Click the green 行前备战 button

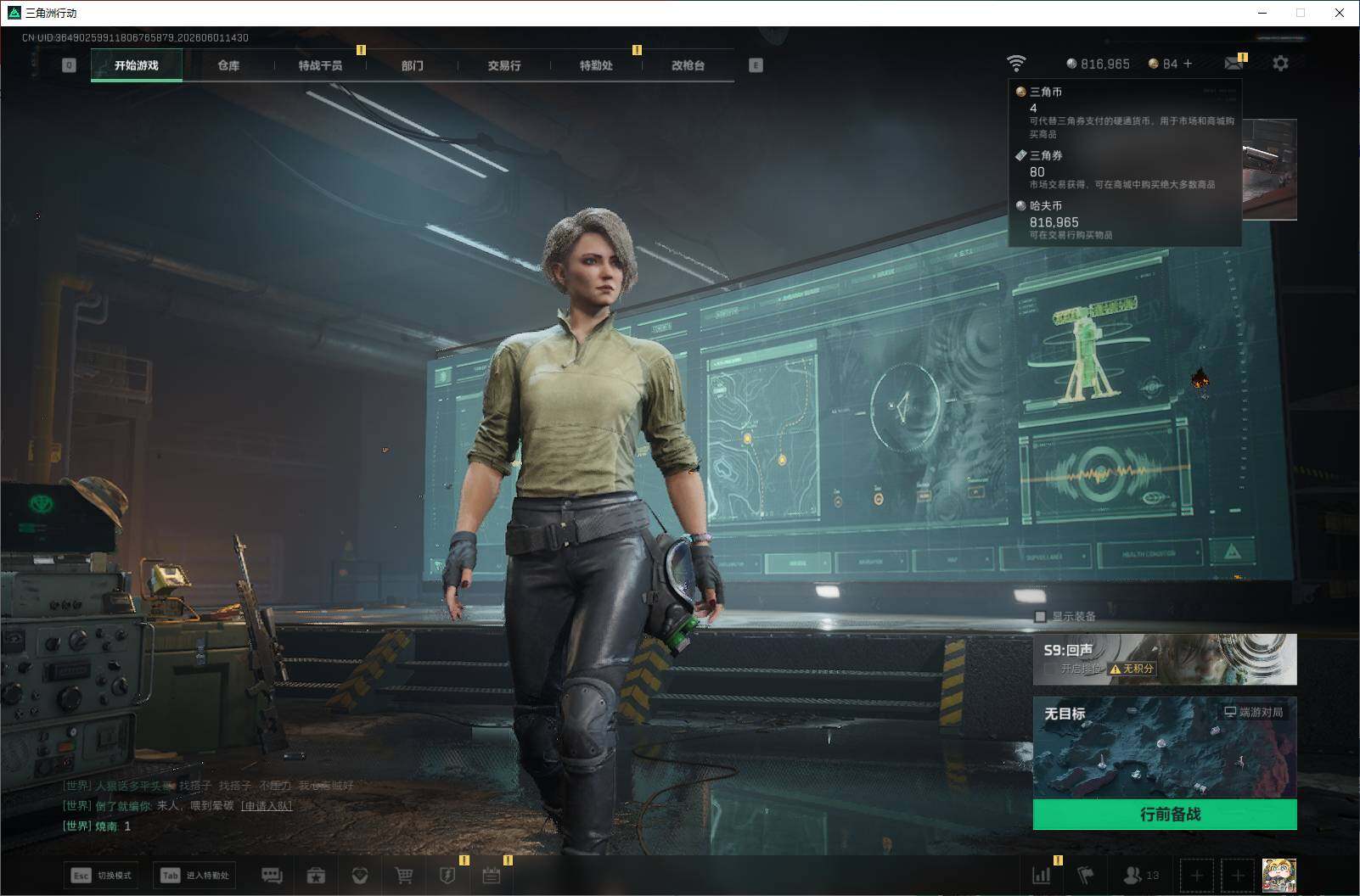pyautogui.click(x=1165, y=815)
